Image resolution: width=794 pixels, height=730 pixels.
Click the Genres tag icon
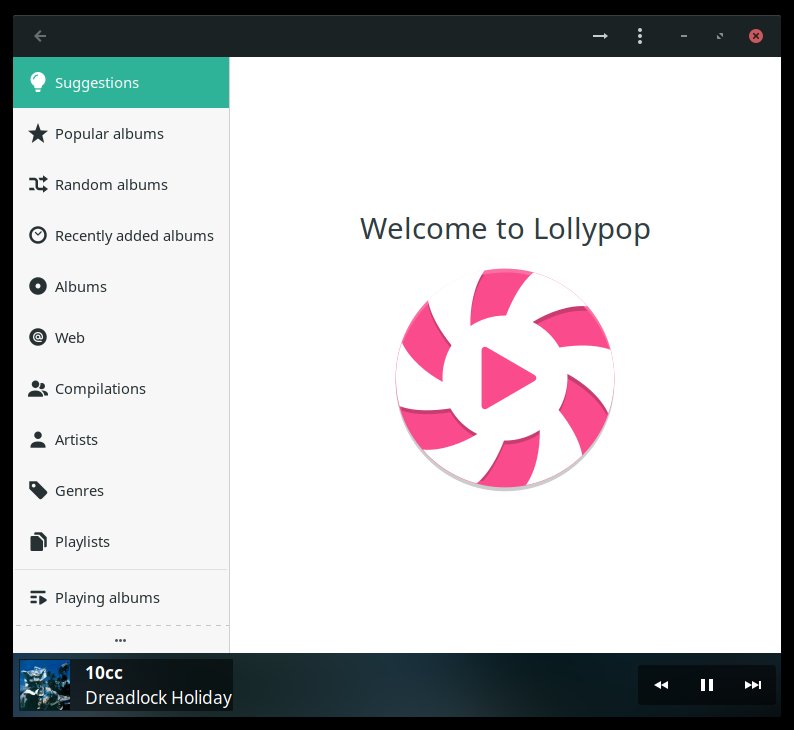tap(38, 491)
